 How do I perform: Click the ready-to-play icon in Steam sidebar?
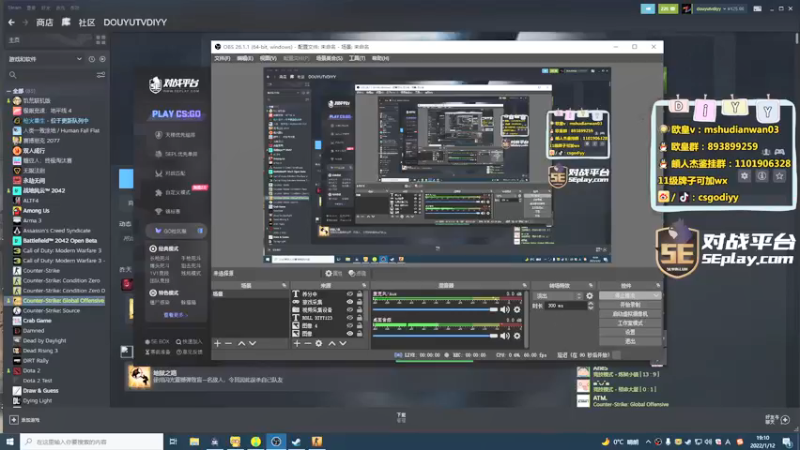coord(103,59)
